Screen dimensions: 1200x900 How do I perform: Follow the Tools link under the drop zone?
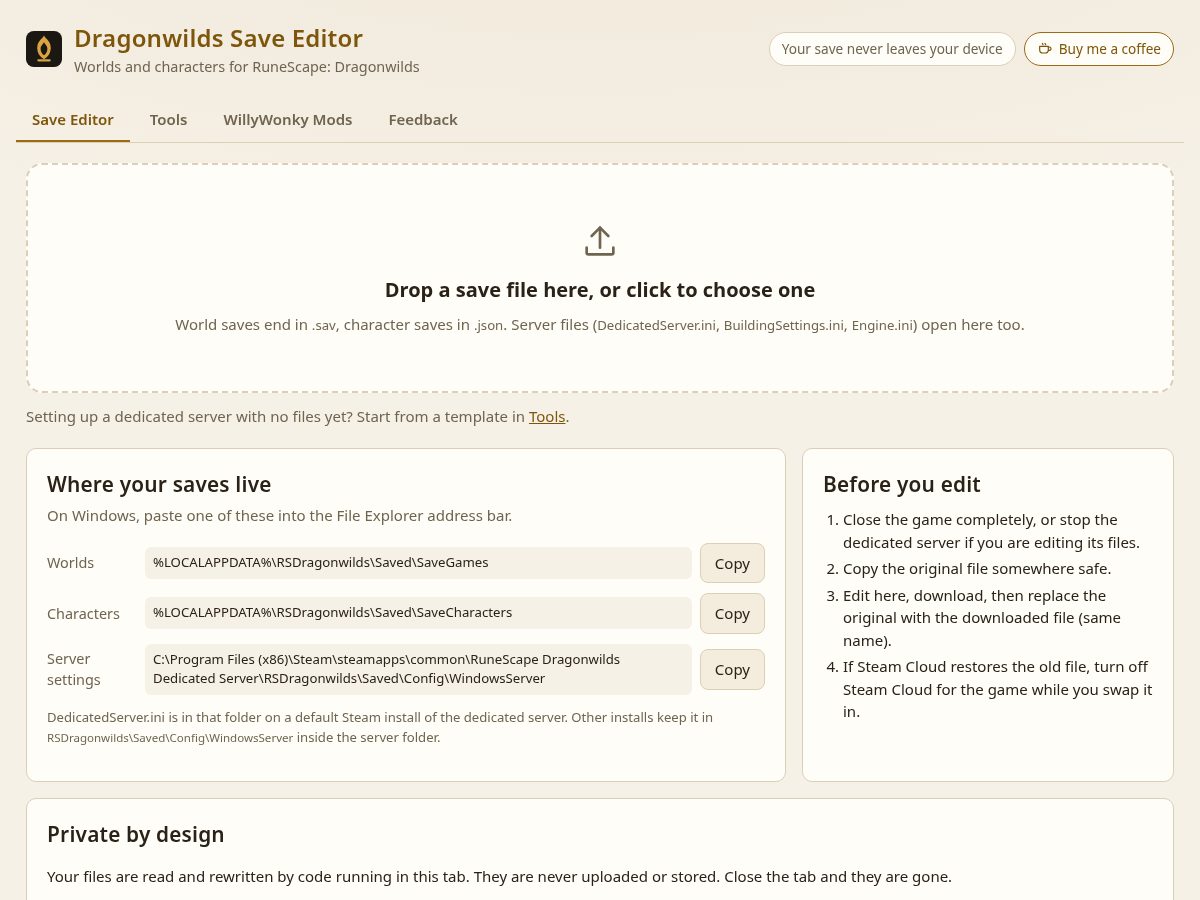tap(547, 416)
